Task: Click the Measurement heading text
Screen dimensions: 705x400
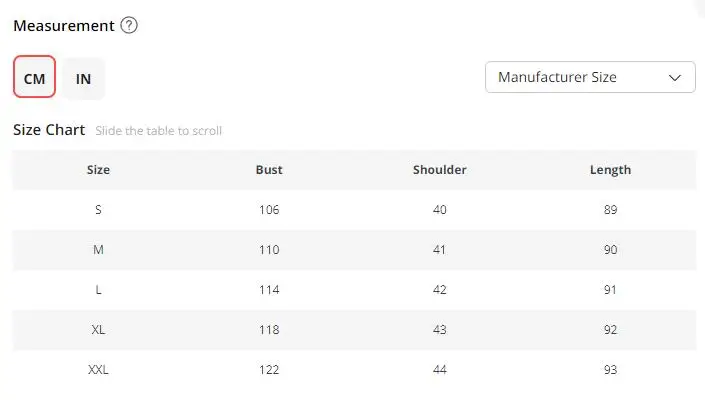Action: [x=63, y=26]
